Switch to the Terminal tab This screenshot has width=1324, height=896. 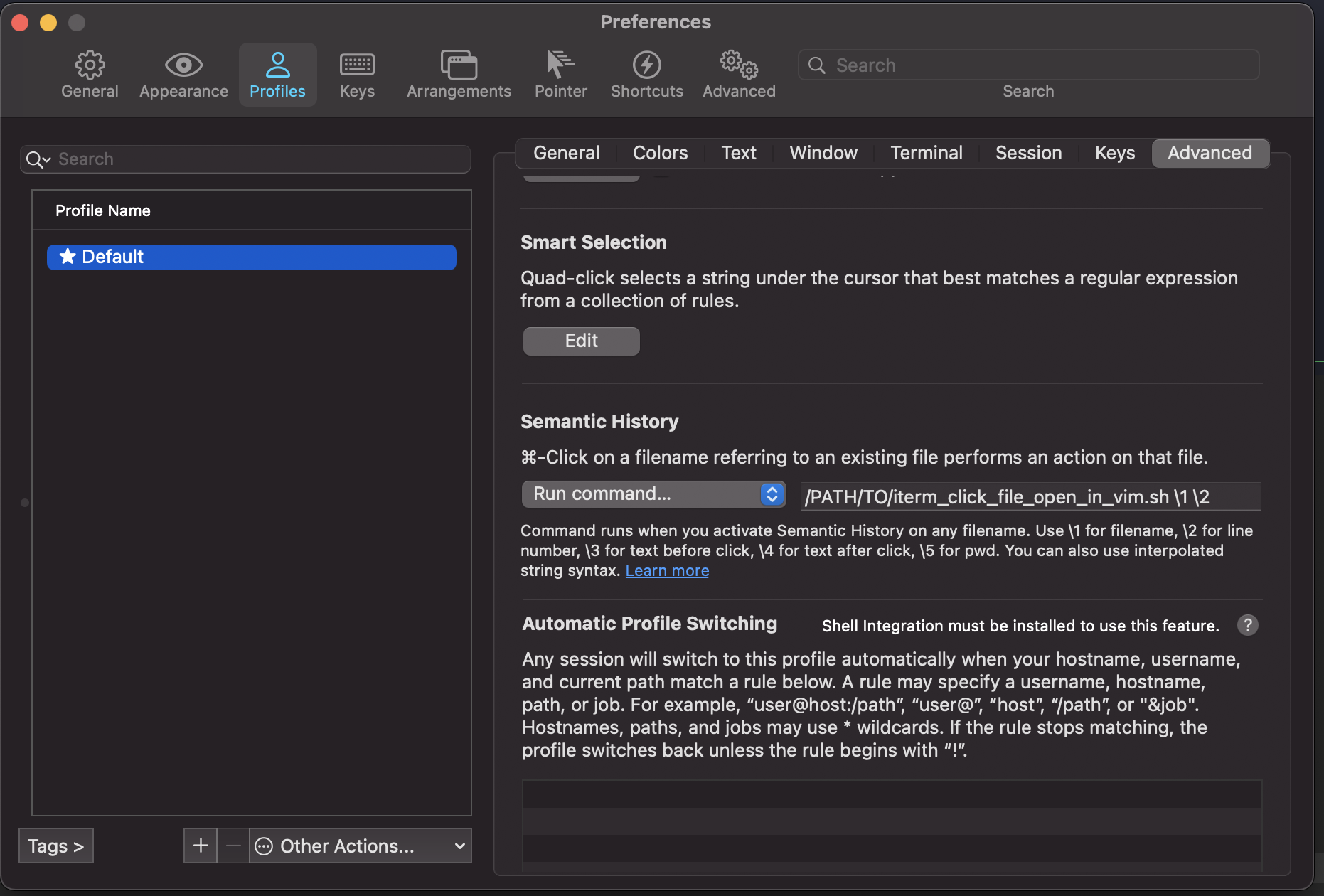tap(927, 153)
